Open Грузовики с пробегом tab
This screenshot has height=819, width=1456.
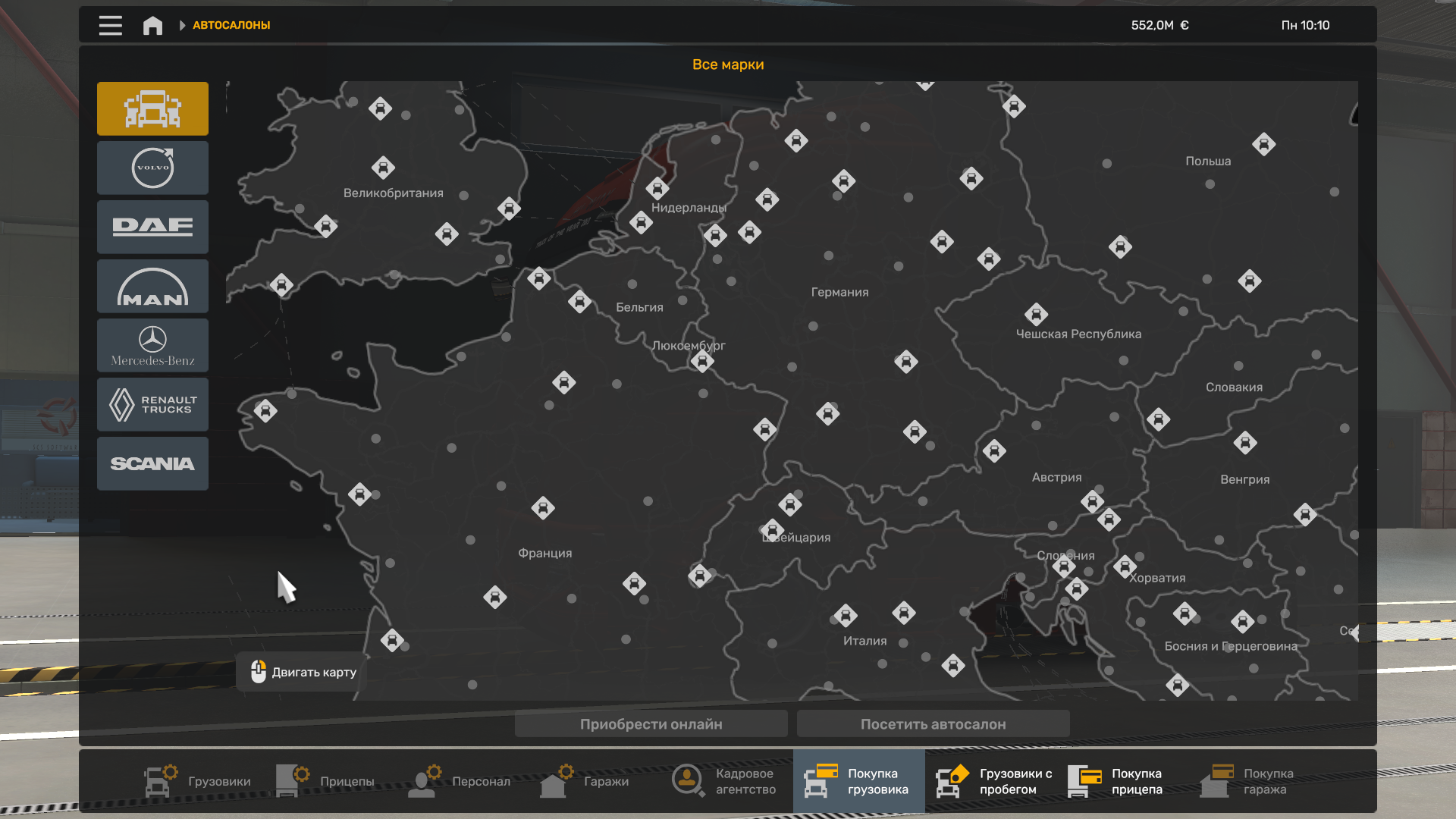pos(994,781)
